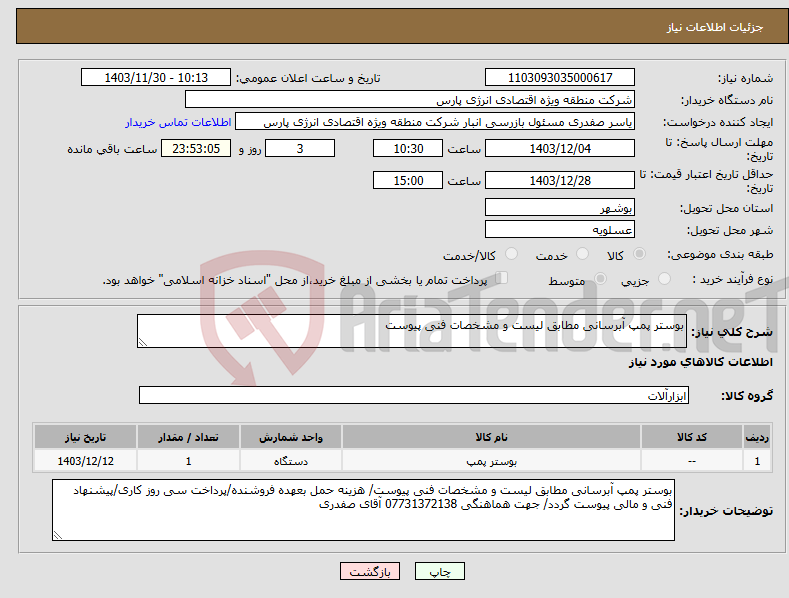Click the بازگشت back button

tap(370, 571)
